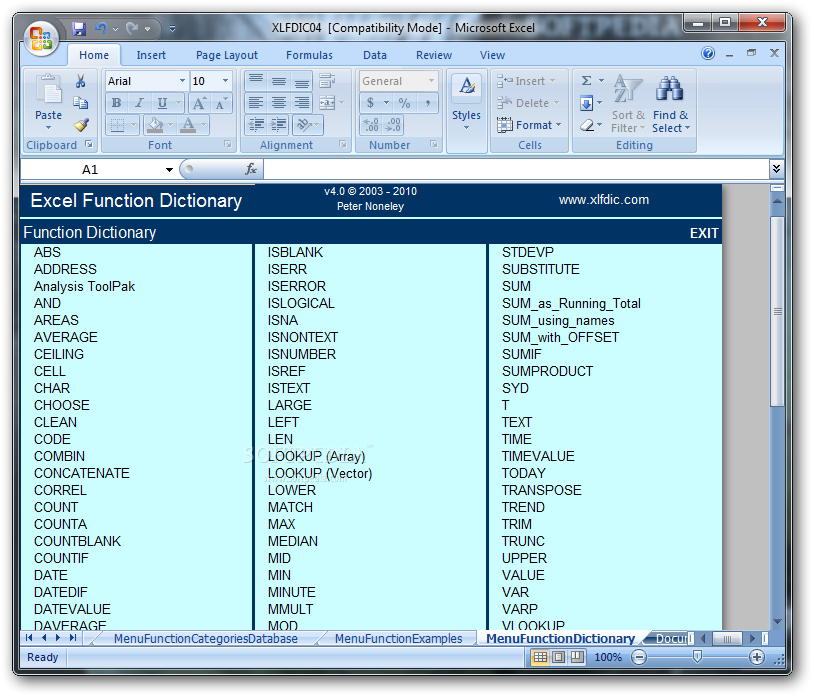Screen dimensions: 813x696
Task: Open the Page Layout tab
Action: click(x=227, y=55)
